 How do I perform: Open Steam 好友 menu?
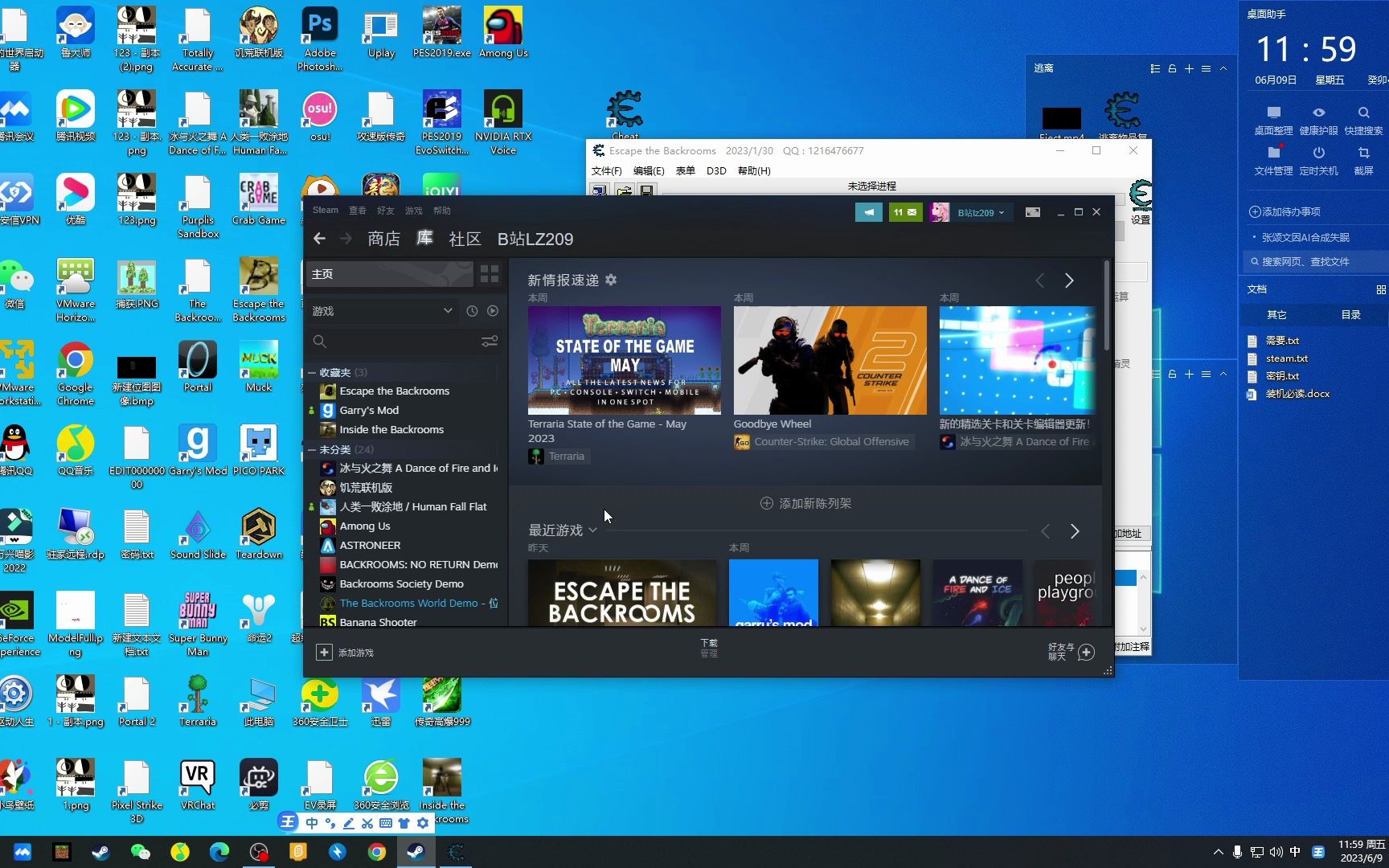click(x=386, y=210)
